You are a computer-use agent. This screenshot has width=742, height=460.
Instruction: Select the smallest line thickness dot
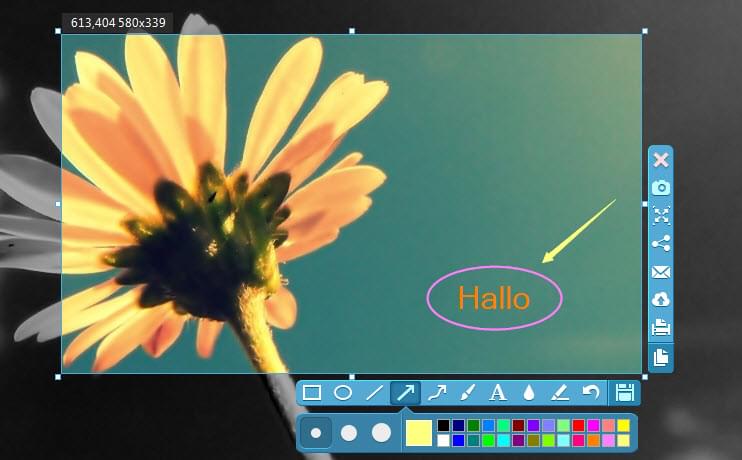(x=317, y=433)
